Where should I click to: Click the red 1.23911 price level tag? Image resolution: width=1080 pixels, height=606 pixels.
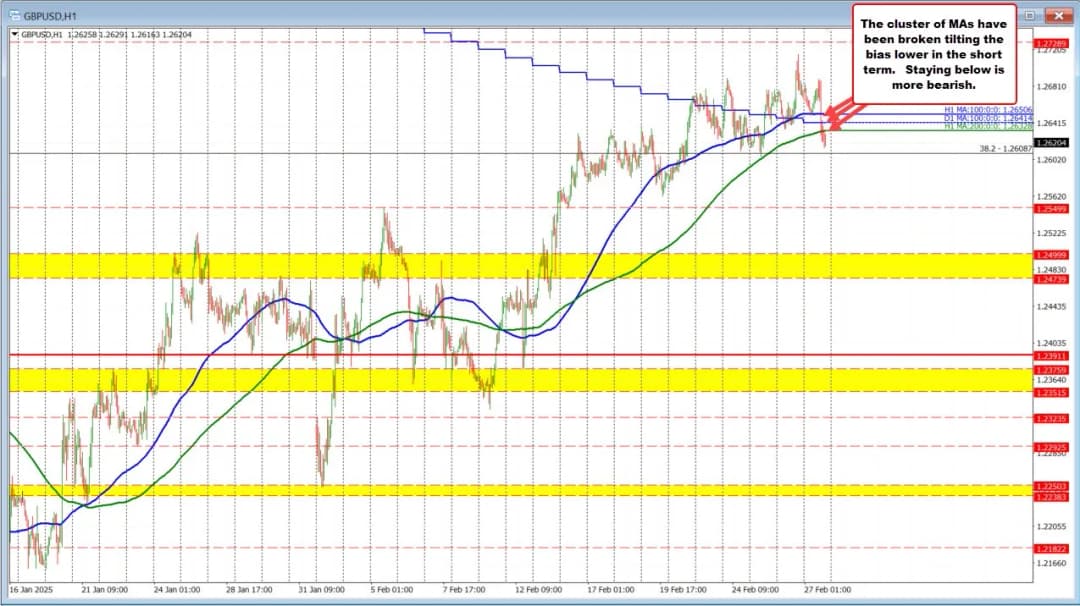pos(1054,355)
